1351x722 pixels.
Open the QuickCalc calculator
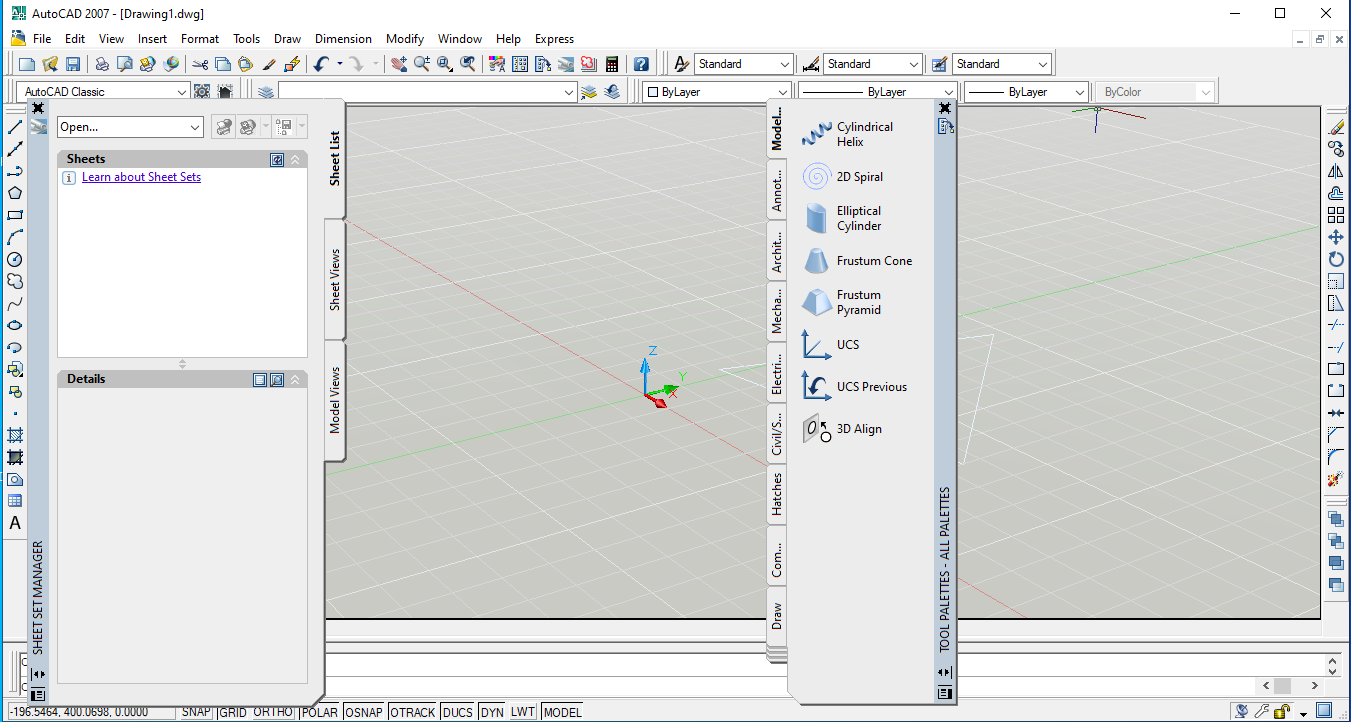pyautogui.click(x=612, y=64)
